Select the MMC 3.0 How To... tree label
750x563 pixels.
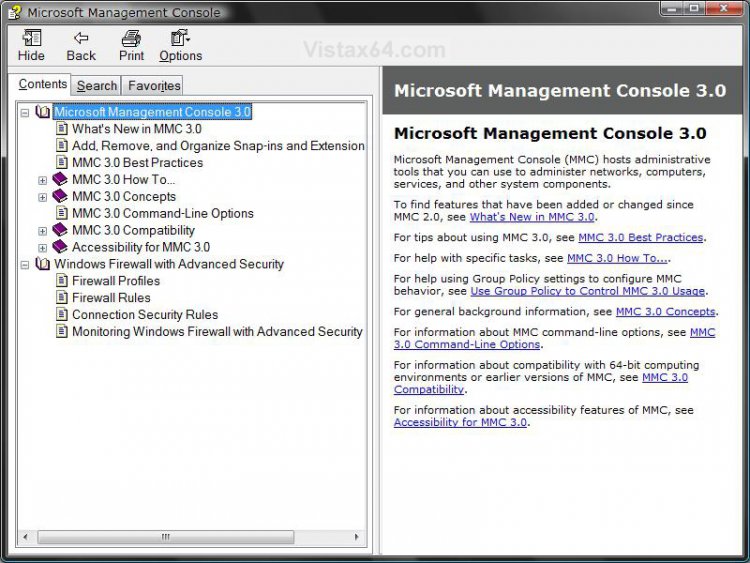tap(123, 179)
